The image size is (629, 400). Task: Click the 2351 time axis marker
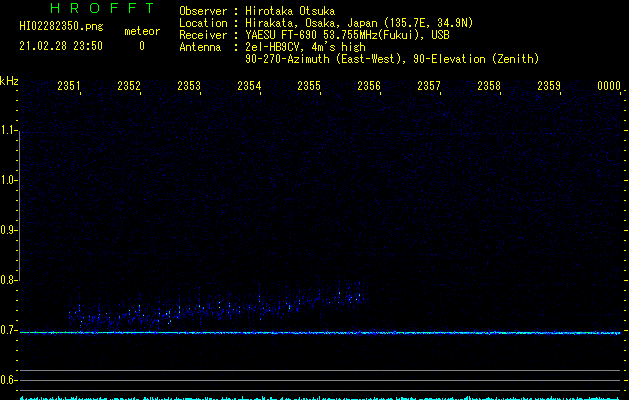(69, 85)
